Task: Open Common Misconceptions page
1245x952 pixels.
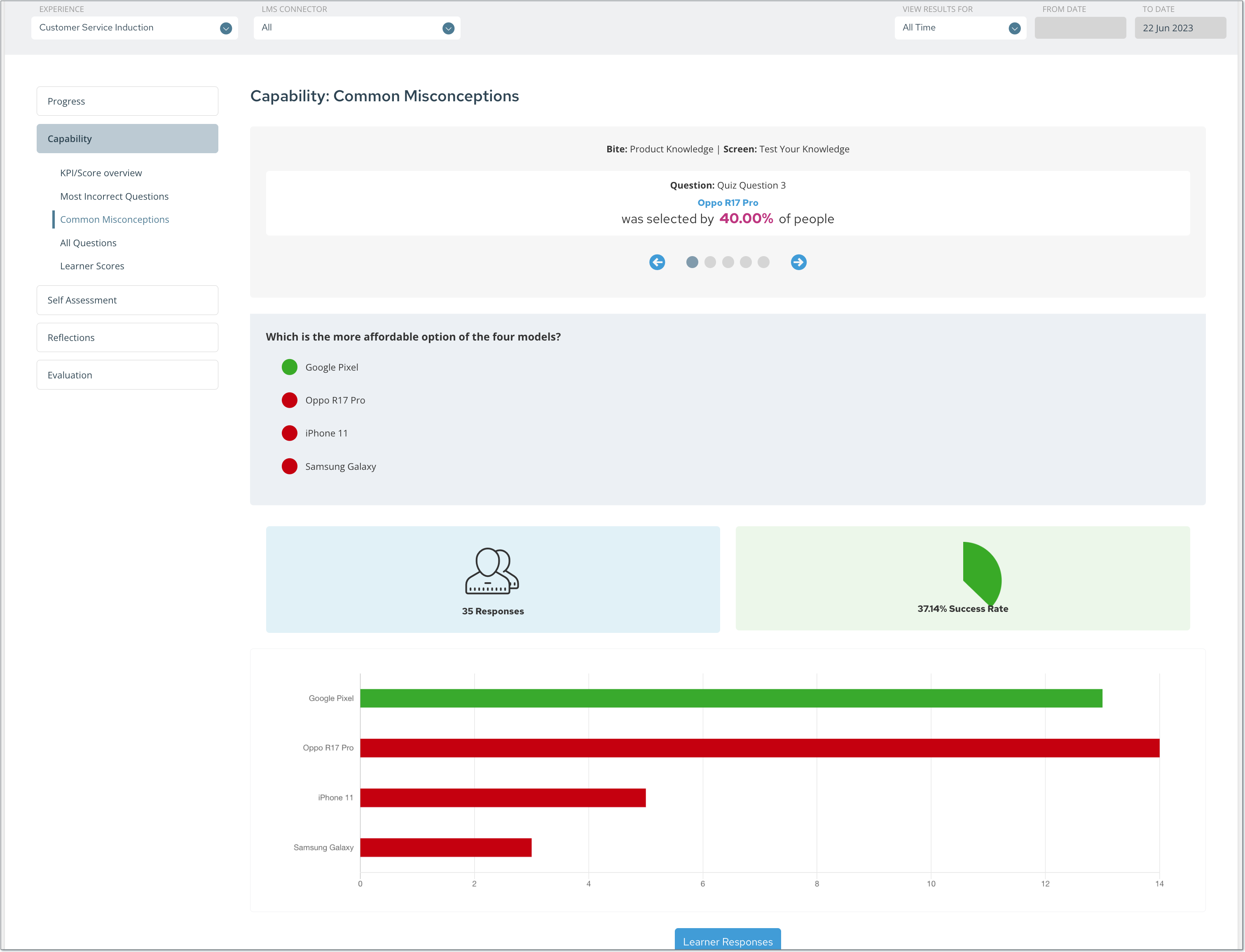Action: [115, 219]
